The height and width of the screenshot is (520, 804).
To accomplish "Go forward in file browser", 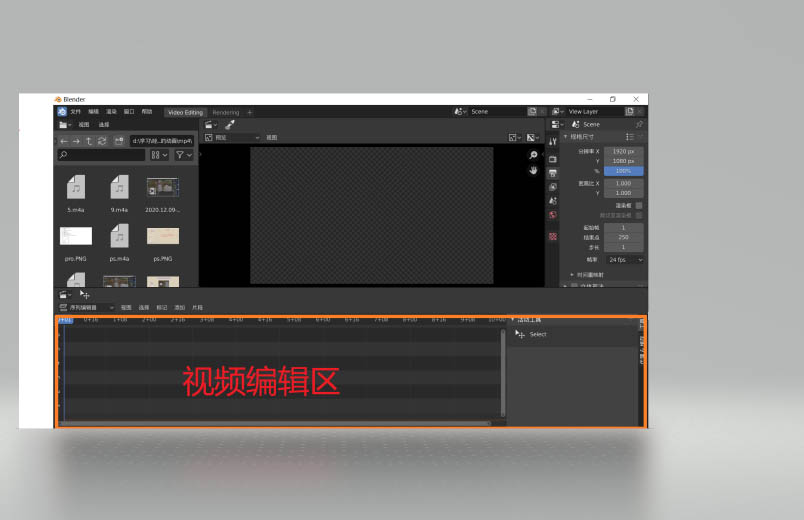I will (x=76, y=141).
